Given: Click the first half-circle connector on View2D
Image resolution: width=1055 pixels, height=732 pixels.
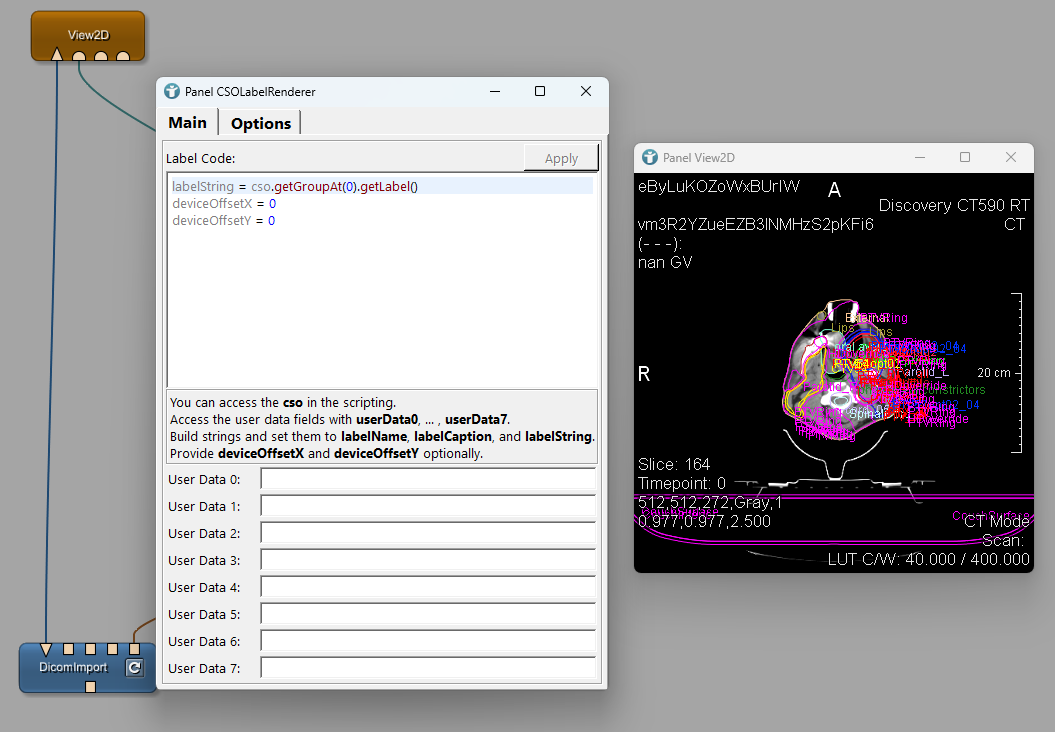Looking at the screenshot, I should 79,56.
